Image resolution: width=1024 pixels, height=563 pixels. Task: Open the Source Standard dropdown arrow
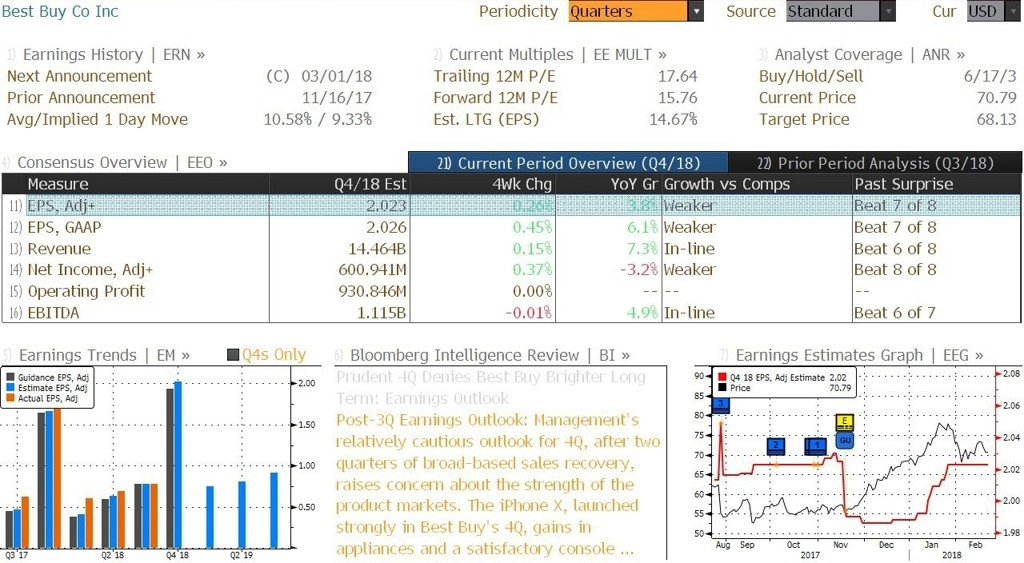[888, 11]
